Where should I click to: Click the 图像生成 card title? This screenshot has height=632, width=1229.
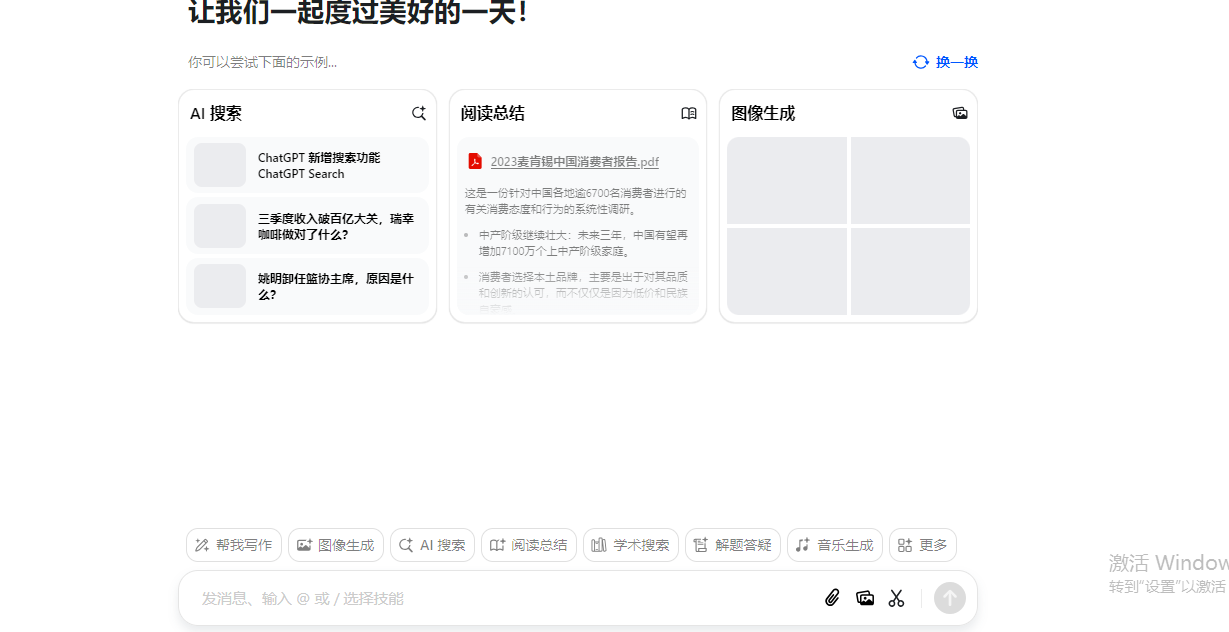pos(763,114)
